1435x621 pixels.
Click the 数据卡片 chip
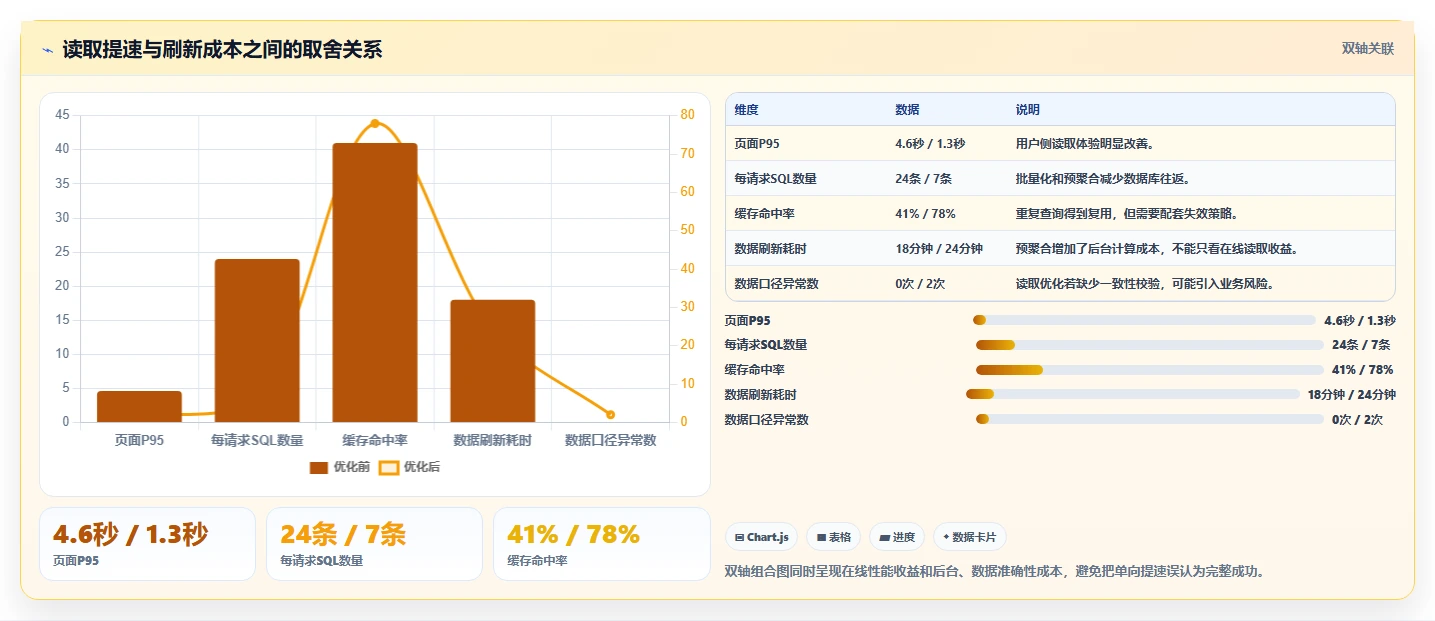pyautogui.click(x=969, y=537)
